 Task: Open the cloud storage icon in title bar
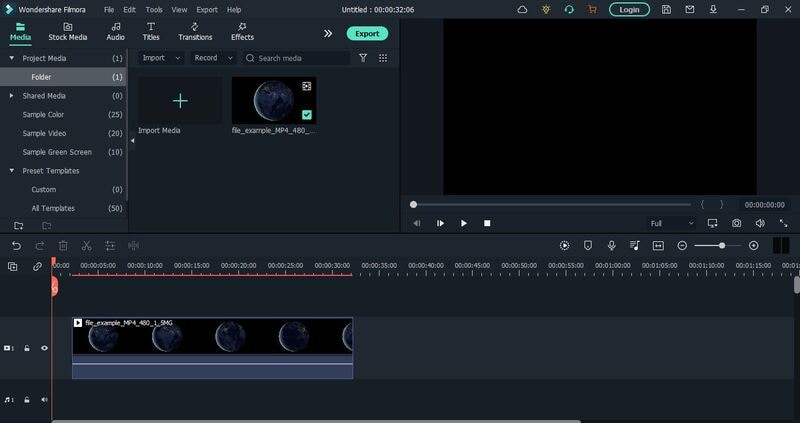click(522, 10)
